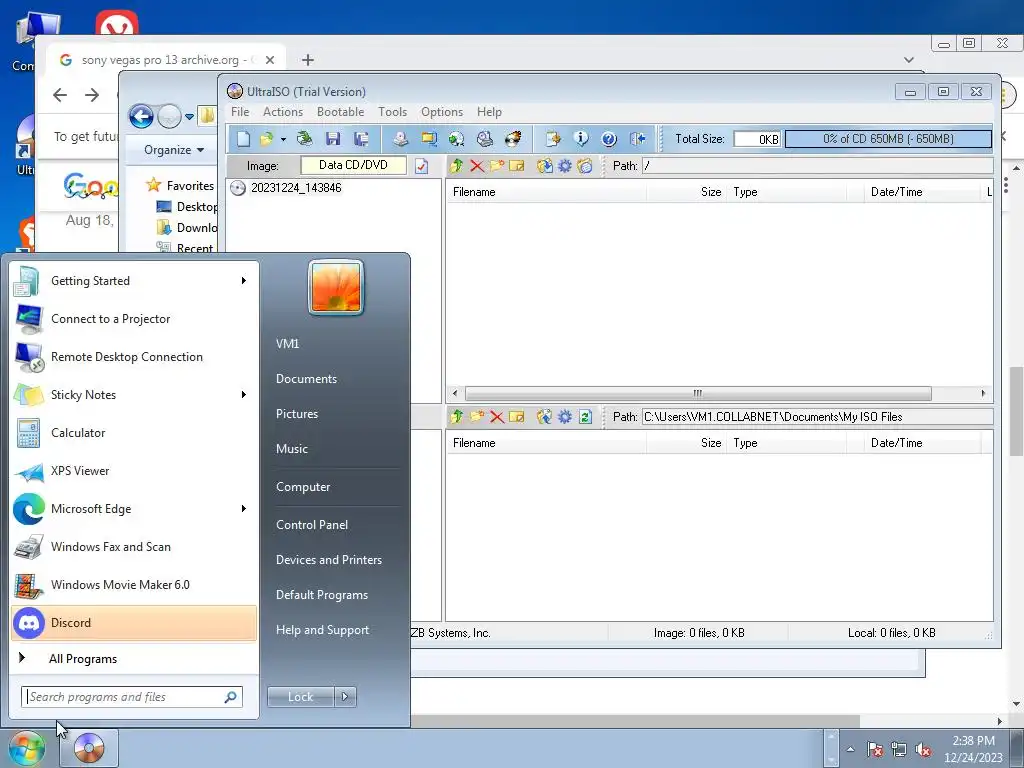Launch Discord from the Start menu

134,623
